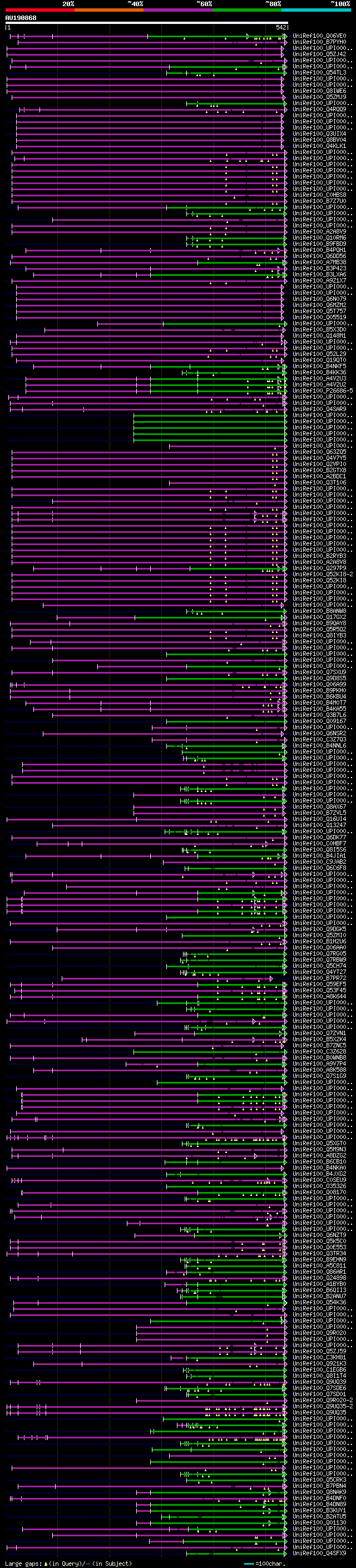Click the white query sequence ruler bar

point(147,23)
